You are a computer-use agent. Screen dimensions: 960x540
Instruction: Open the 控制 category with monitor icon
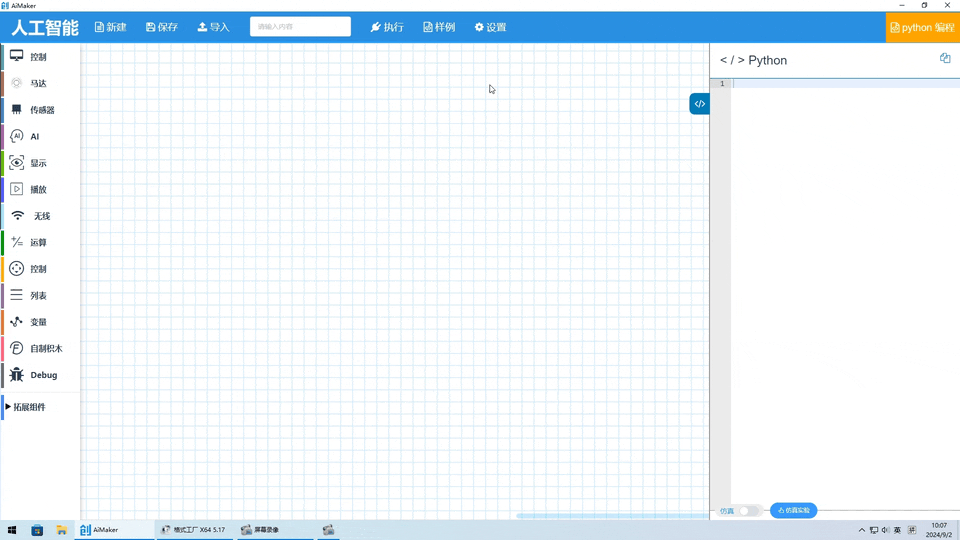coord(40,56)
